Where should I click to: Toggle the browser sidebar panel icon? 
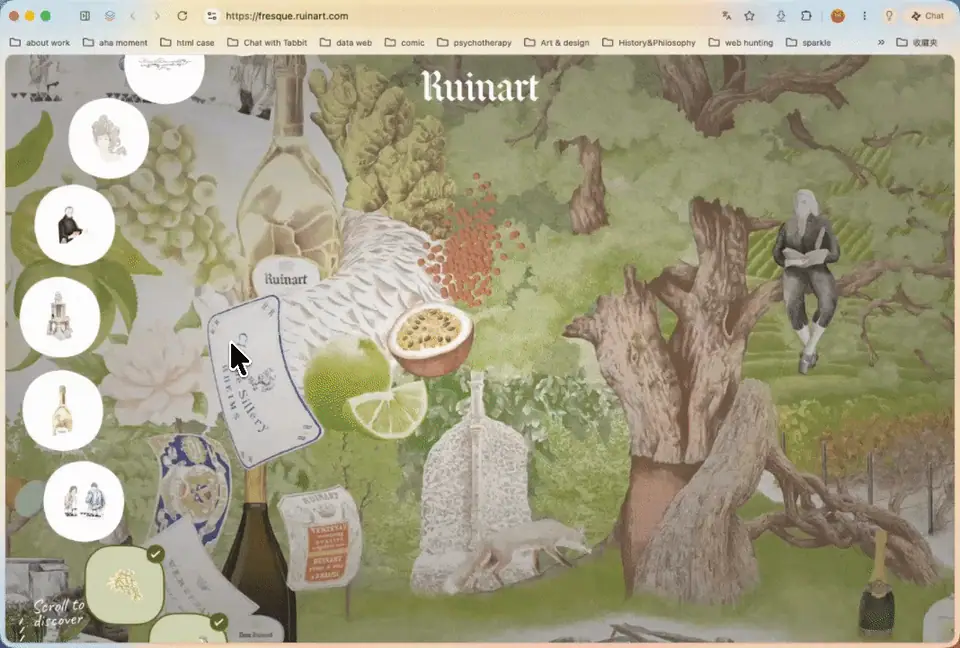(x=85, y=16)
